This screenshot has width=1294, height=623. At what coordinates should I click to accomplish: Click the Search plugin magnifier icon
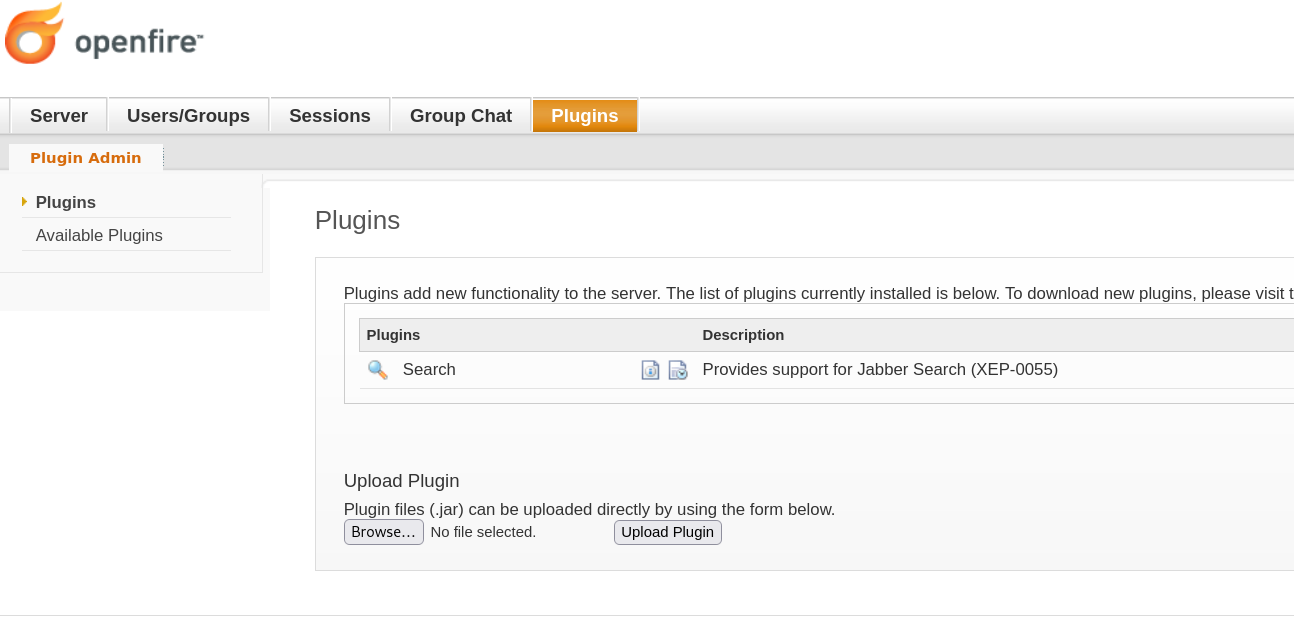click(378, 370)
